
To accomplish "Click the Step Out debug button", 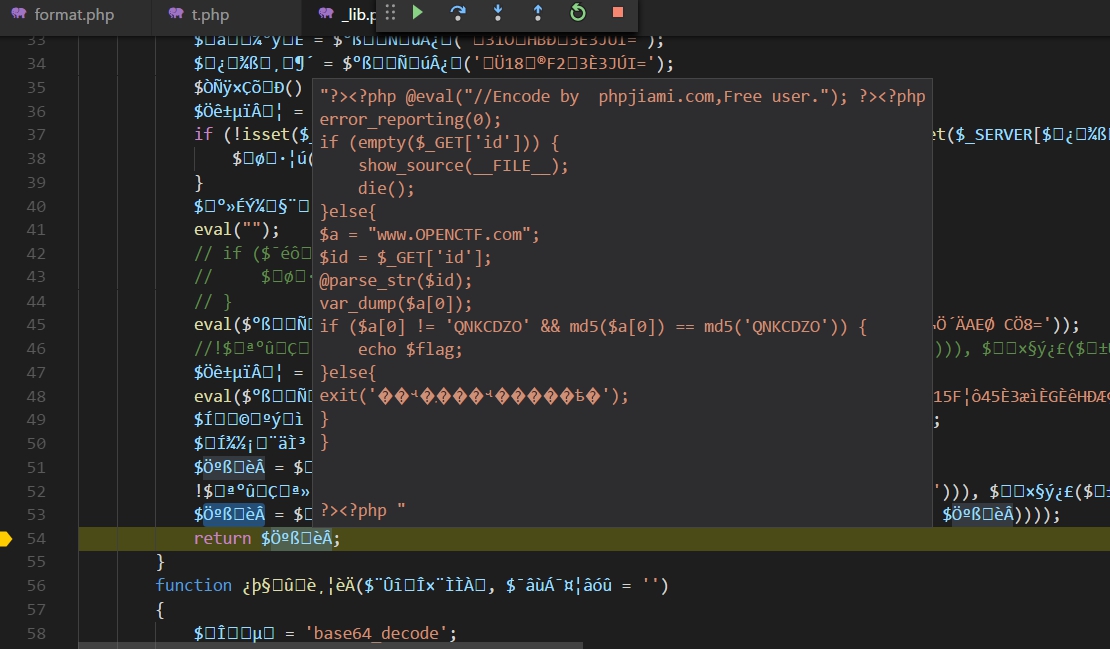I will 537,12.
